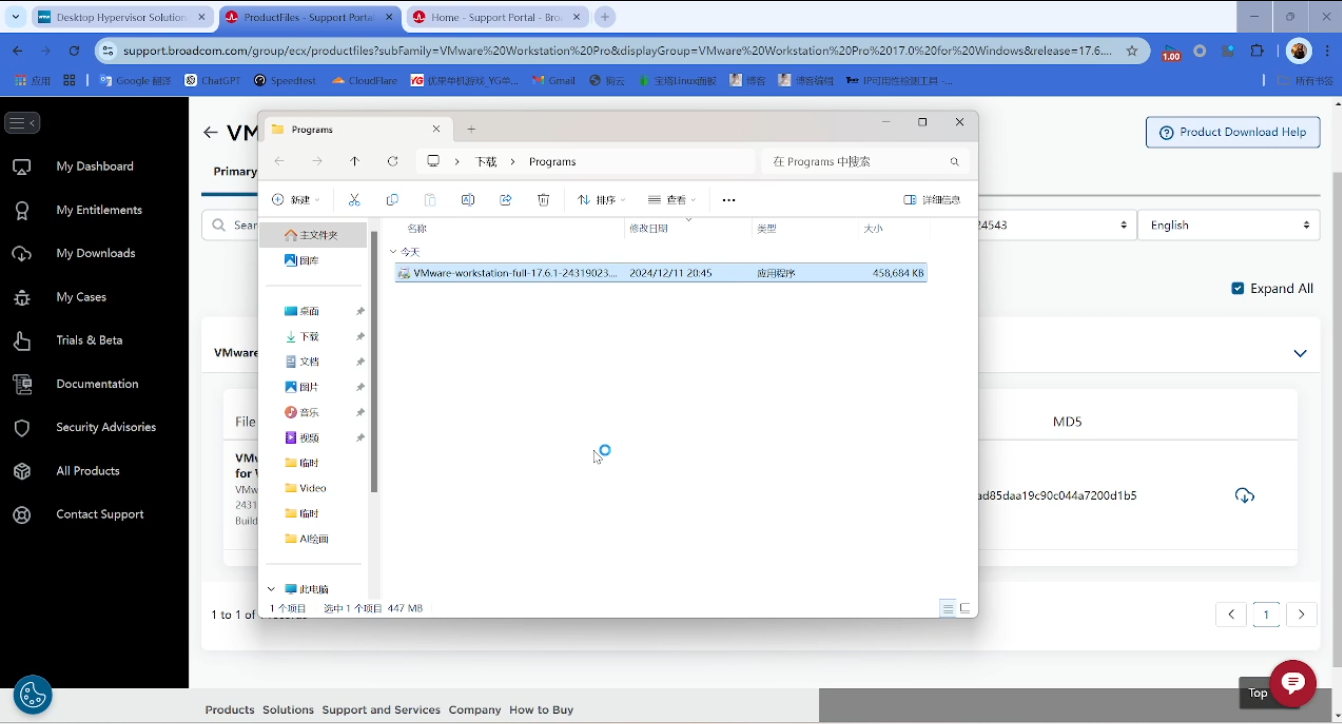The width and height of the screenshot is (1342, 724).
Task: Open cookie settings icon at bottom left
Action: click(x=33, y=694)
